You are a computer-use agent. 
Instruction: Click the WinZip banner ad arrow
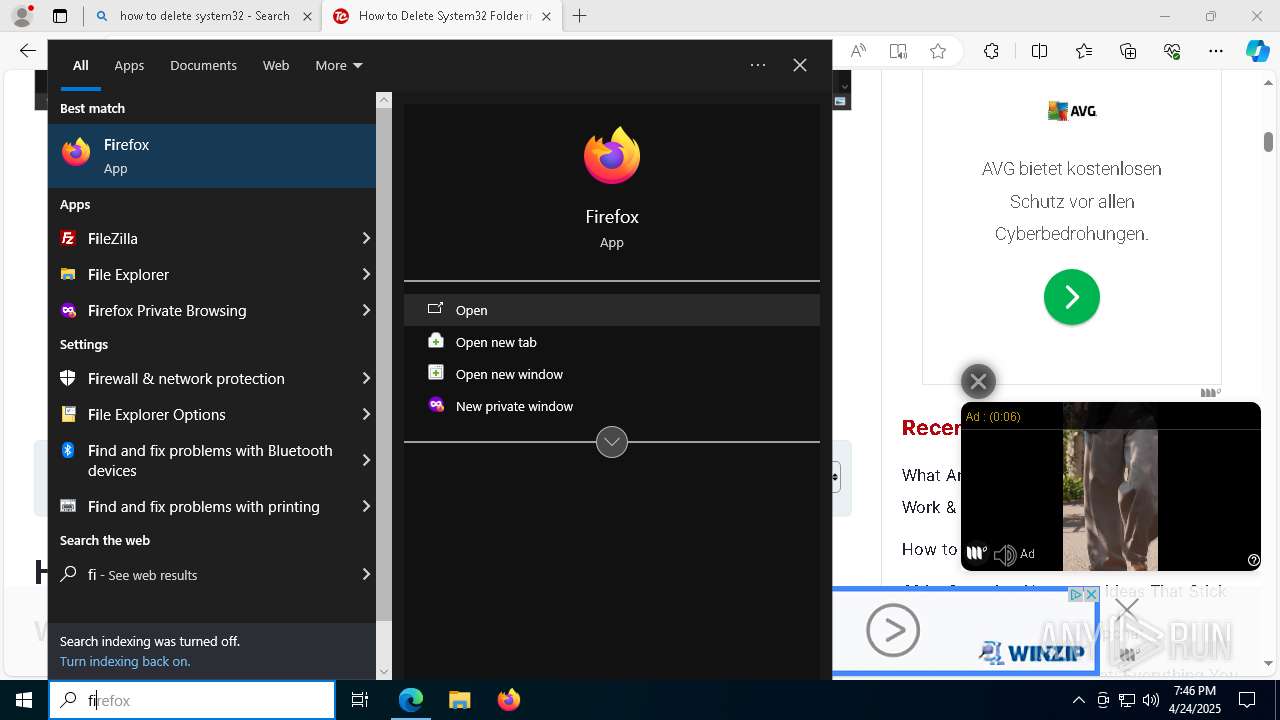893,630
